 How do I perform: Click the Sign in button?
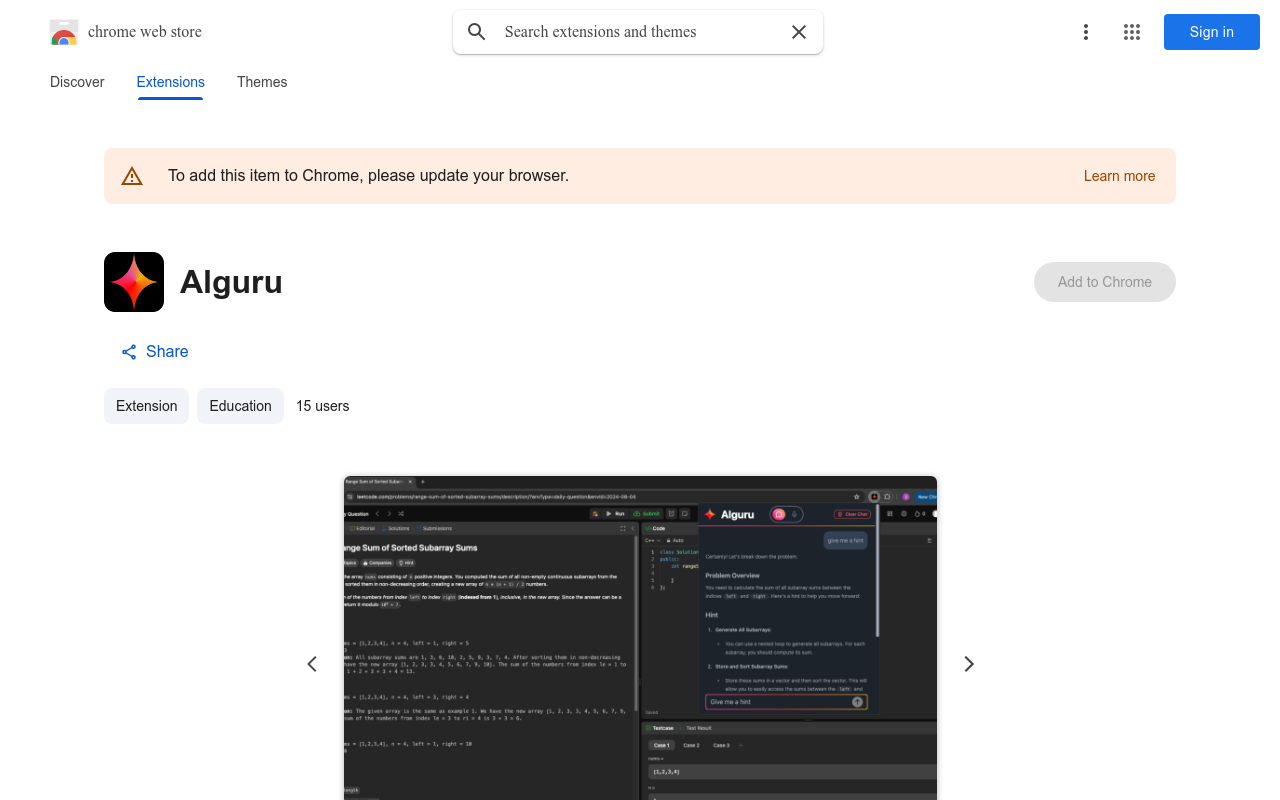click(1212, 32)
